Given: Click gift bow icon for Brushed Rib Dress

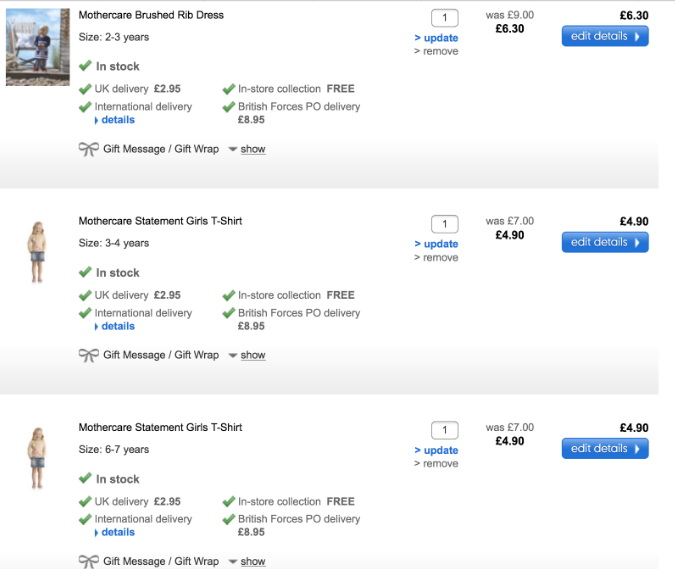Looking at the screenshot, I should click(89, 149).
